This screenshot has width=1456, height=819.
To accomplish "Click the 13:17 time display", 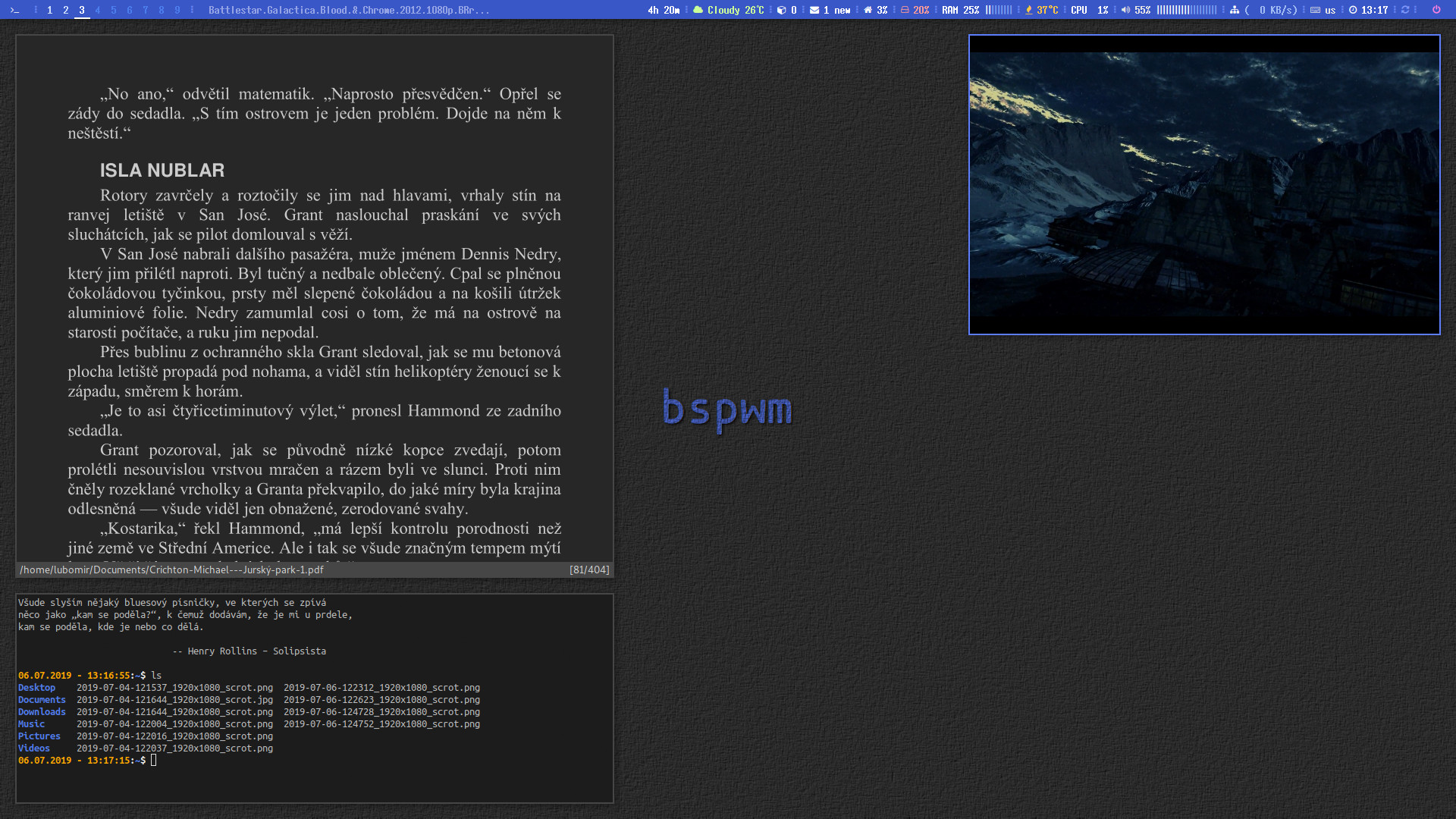I will pyautogui.click(x=1375, y=10).
